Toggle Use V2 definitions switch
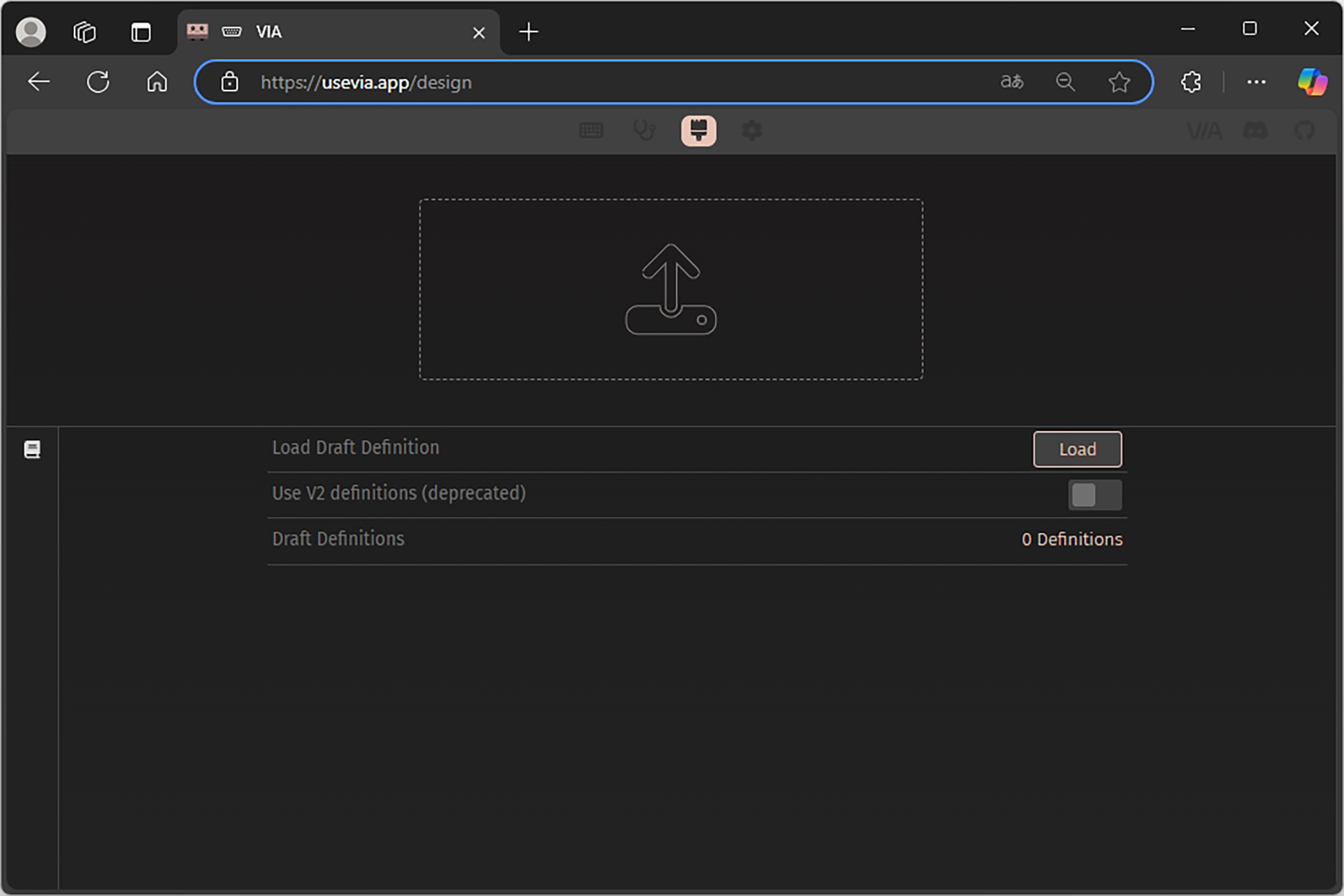 [x=1094, y=495]
